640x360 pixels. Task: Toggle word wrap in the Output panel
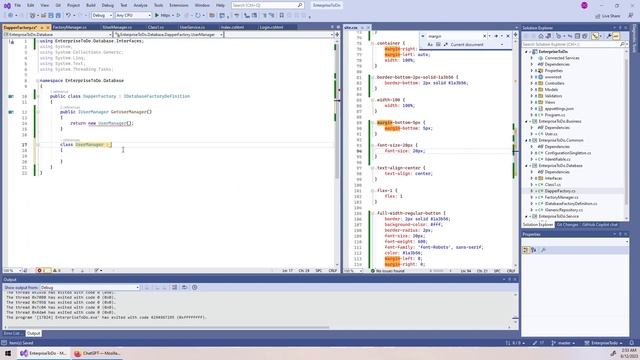coord(184,287)
